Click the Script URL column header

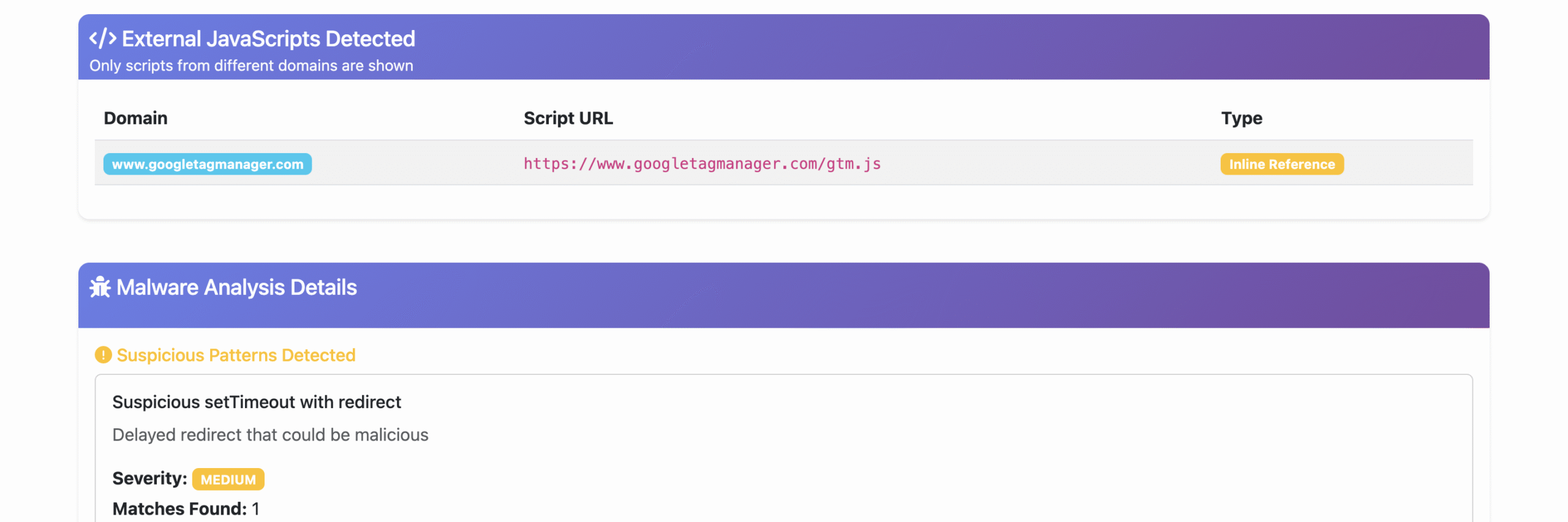pos(568,118)
